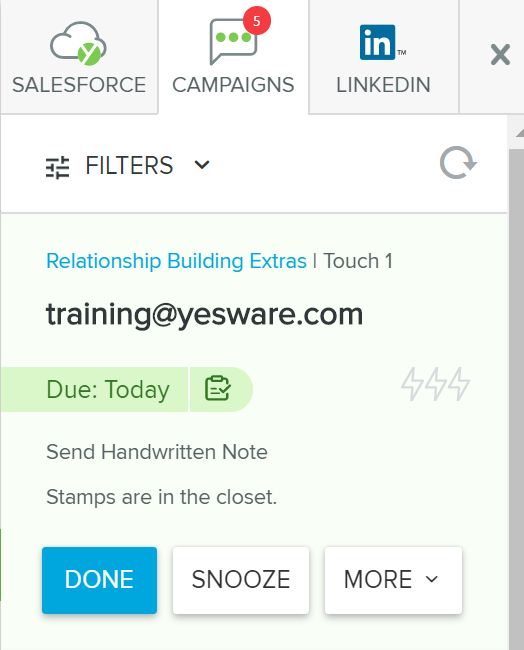Mark the task as DONE
This screenshot has width=524, height=650.
(99, 580)
